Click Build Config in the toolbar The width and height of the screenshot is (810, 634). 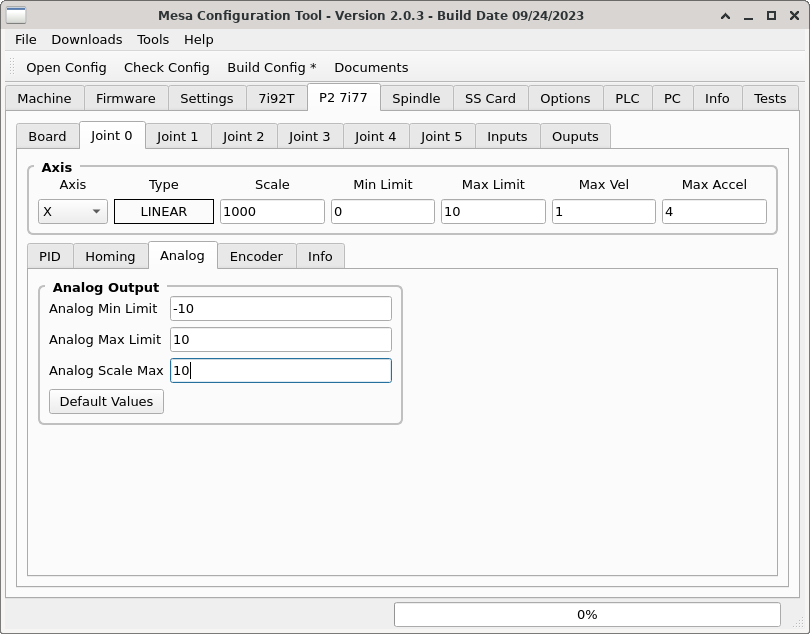tap(272, 68)
